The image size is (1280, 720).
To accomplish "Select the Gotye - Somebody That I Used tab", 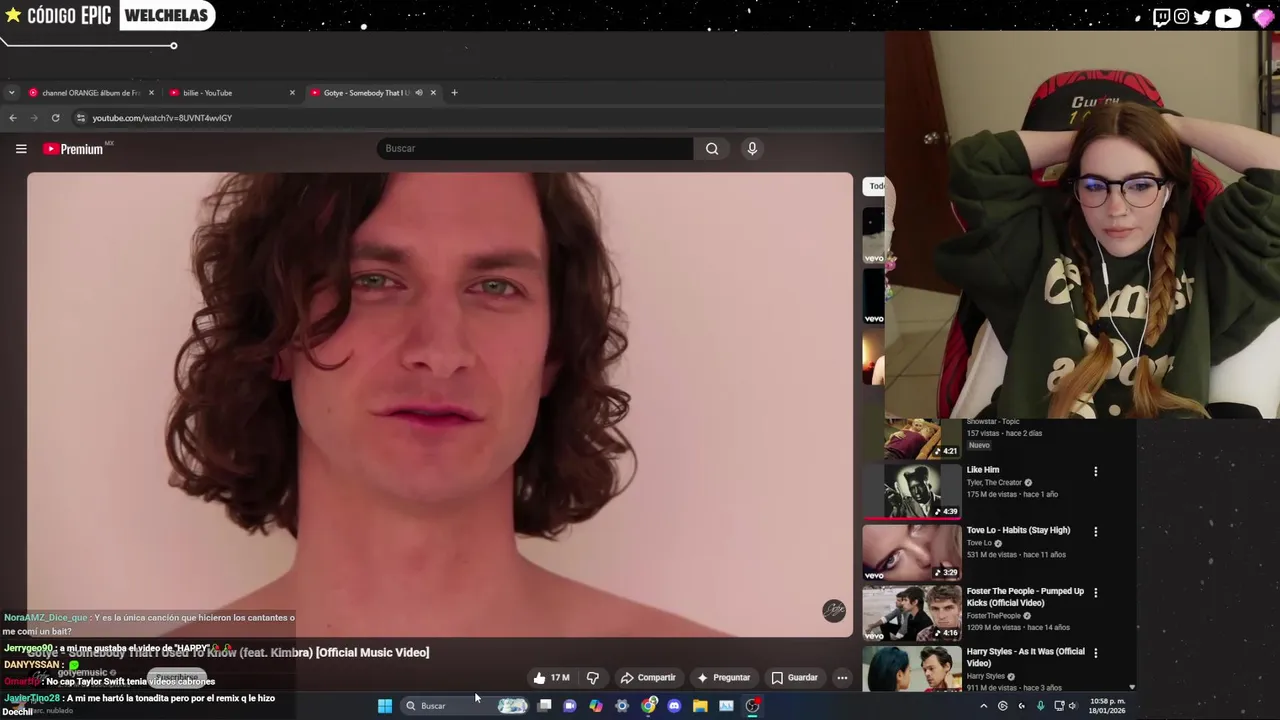I will 366,93.
